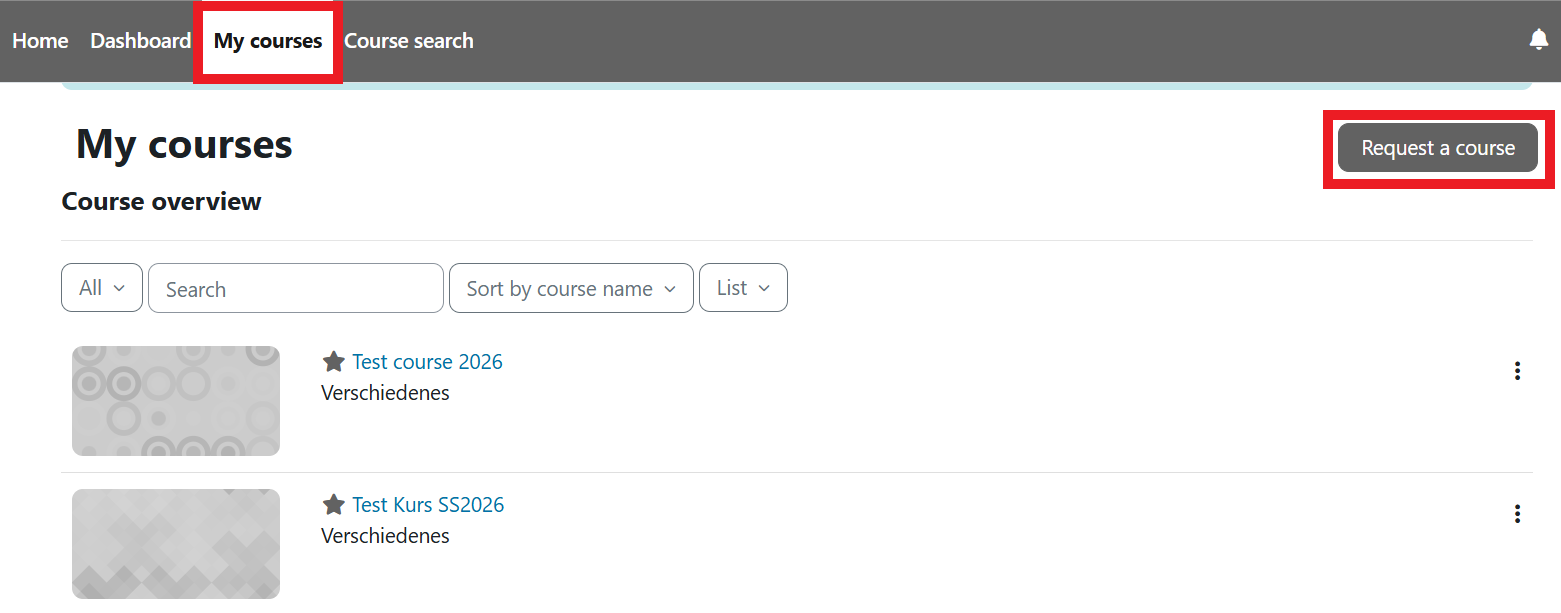Click the My courses page heading
The width and height of the screenshot is (1561, 613).
point(184,145)
